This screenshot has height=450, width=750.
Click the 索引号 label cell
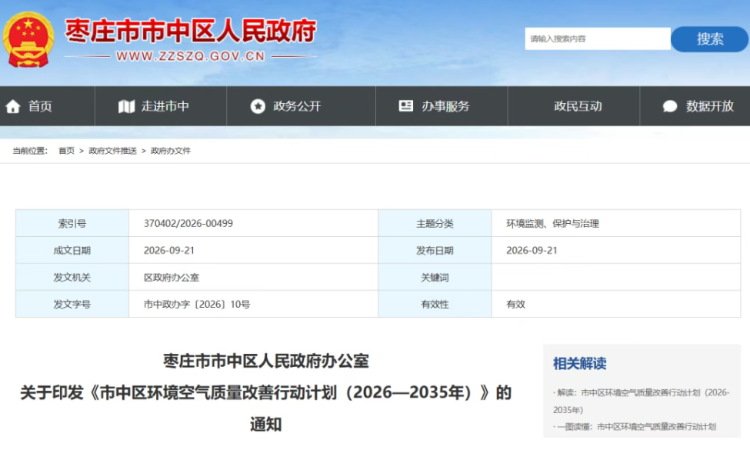point(72,223)
